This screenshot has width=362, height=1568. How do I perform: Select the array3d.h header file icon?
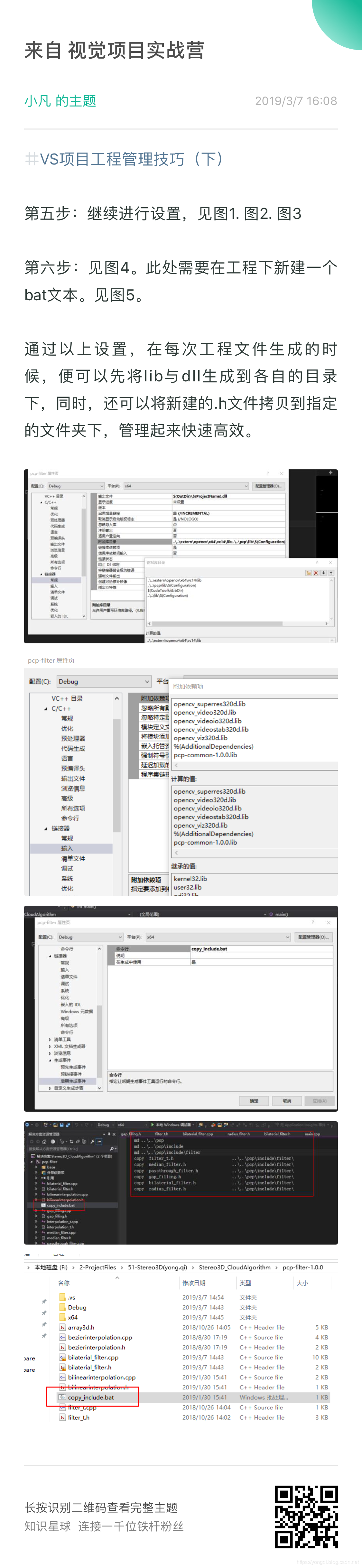coord(62,1327)
